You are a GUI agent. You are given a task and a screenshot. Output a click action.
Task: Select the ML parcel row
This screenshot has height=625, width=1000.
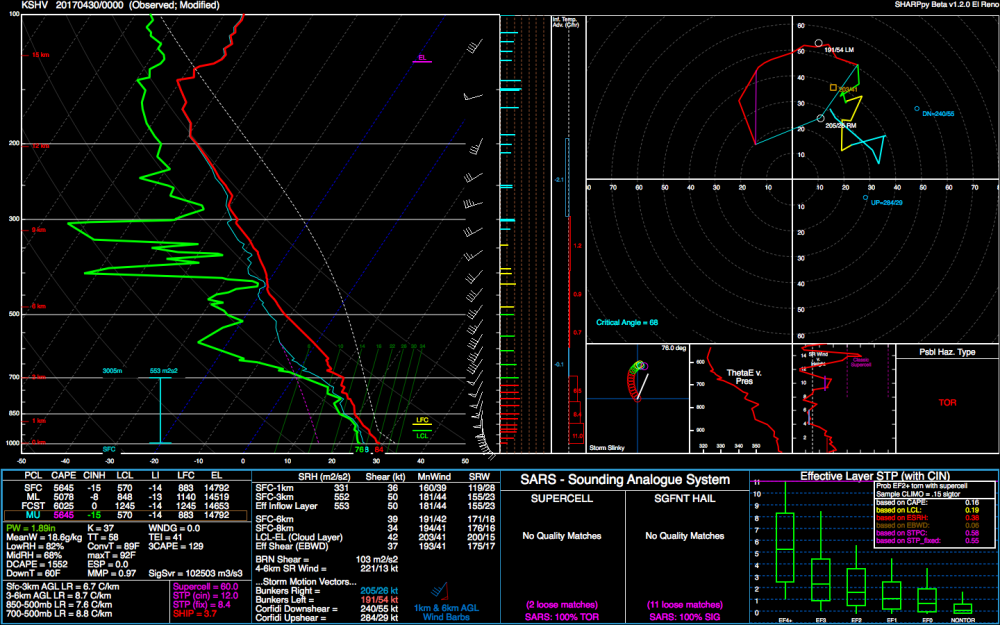click(126, 497)
